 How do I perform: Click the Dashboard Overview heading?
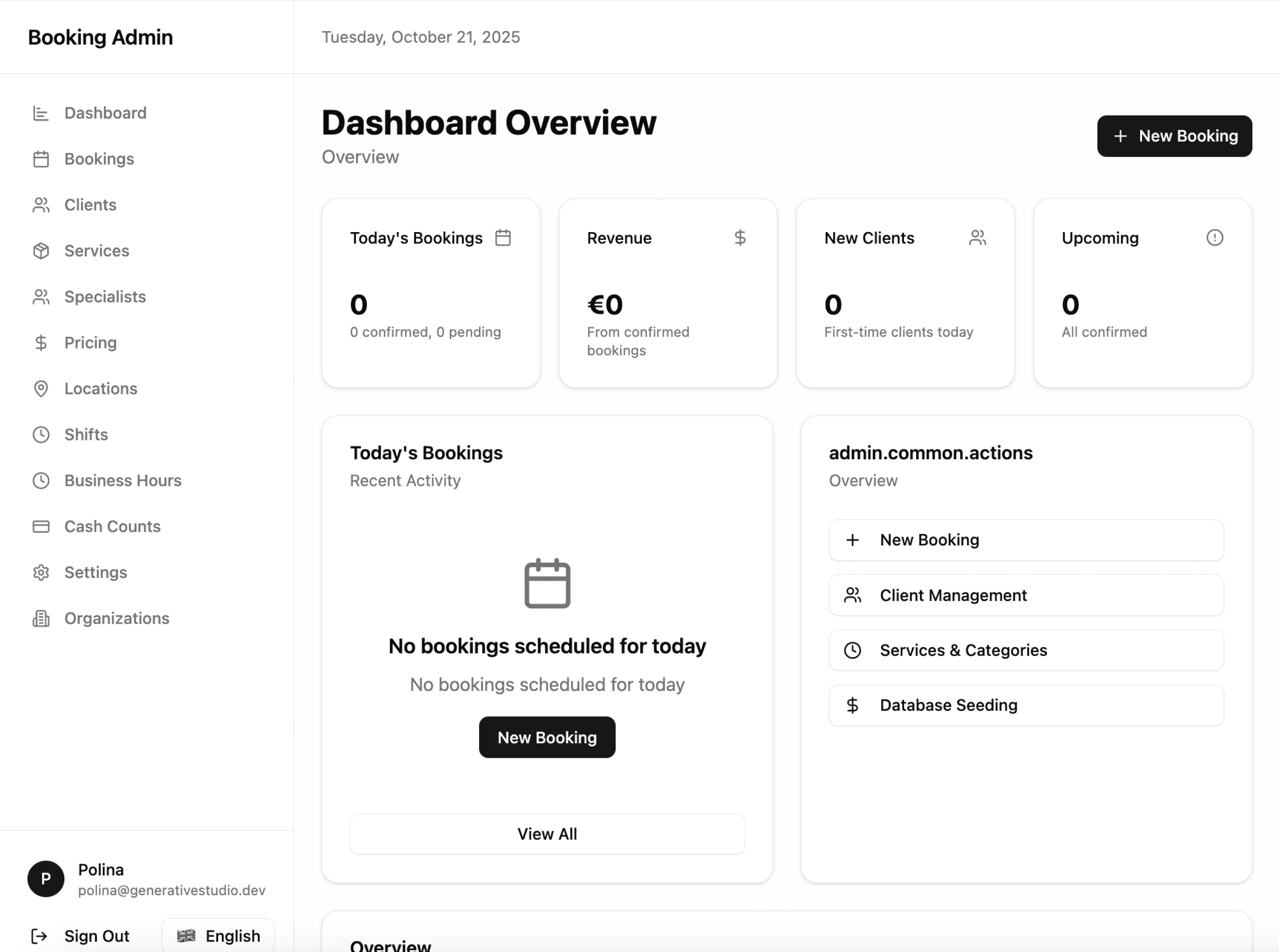coord(489,122)
